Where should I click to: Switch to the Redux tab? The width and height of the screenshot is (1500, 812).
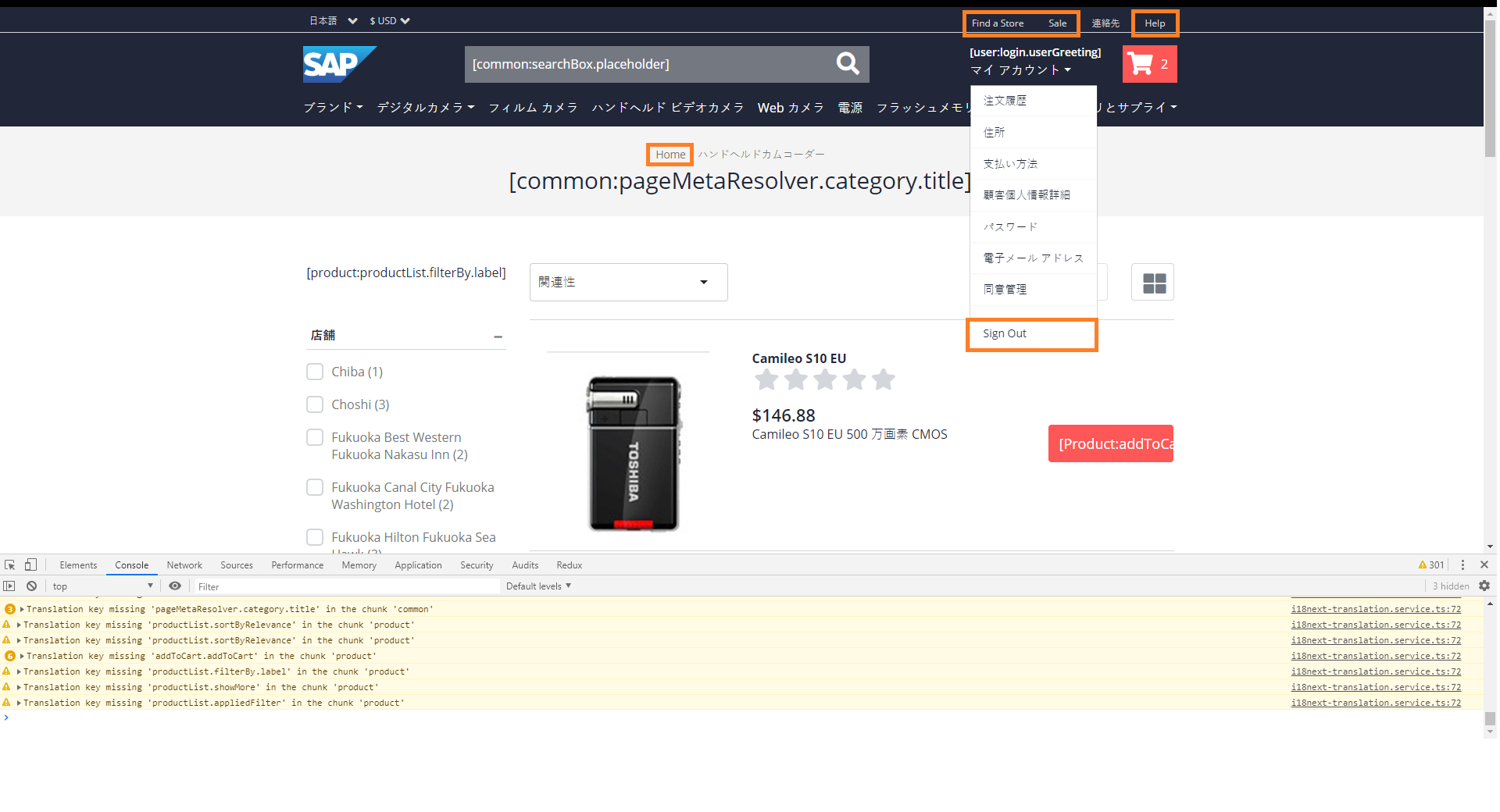(x=570, y=564)
